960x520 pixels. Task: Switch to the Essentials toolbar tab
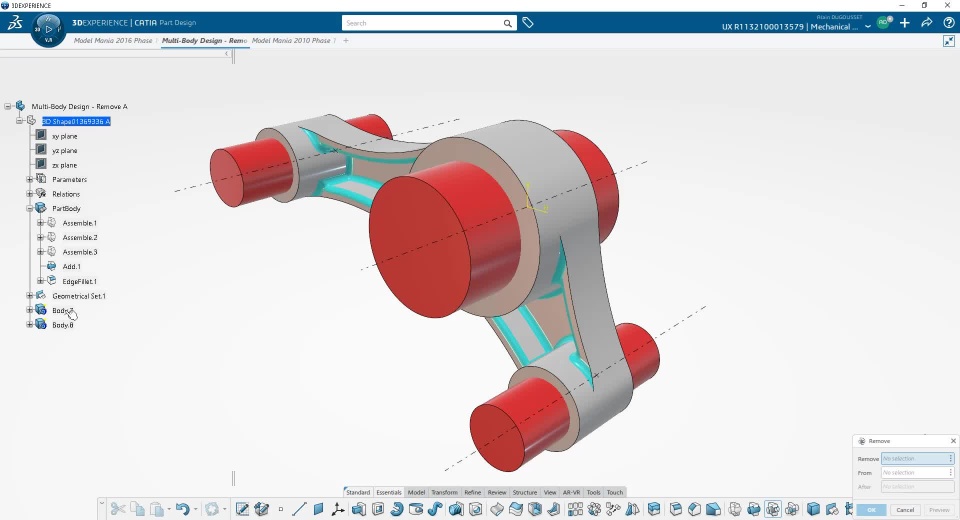389,492
